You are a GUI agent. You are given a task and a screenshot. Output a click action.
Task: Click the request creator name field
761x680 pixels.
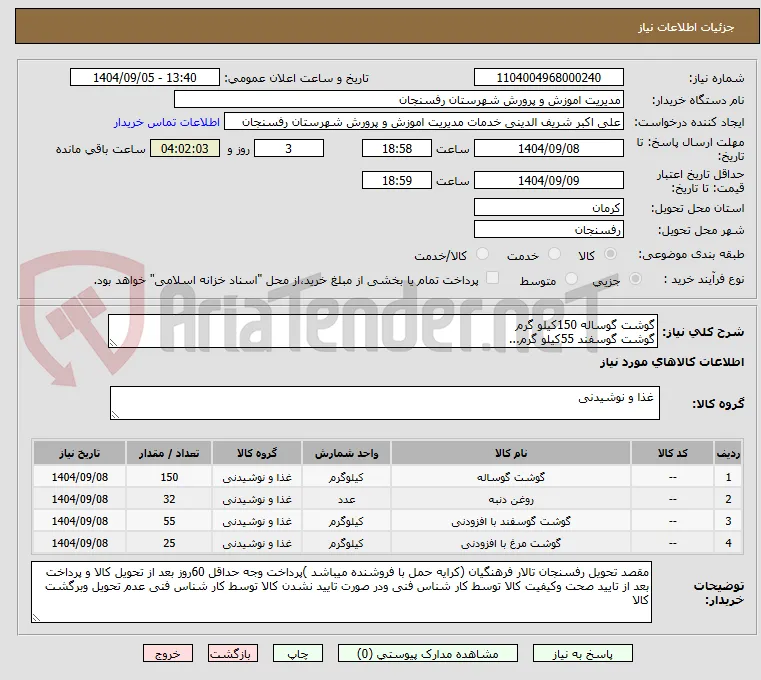[x=424, y=122]
